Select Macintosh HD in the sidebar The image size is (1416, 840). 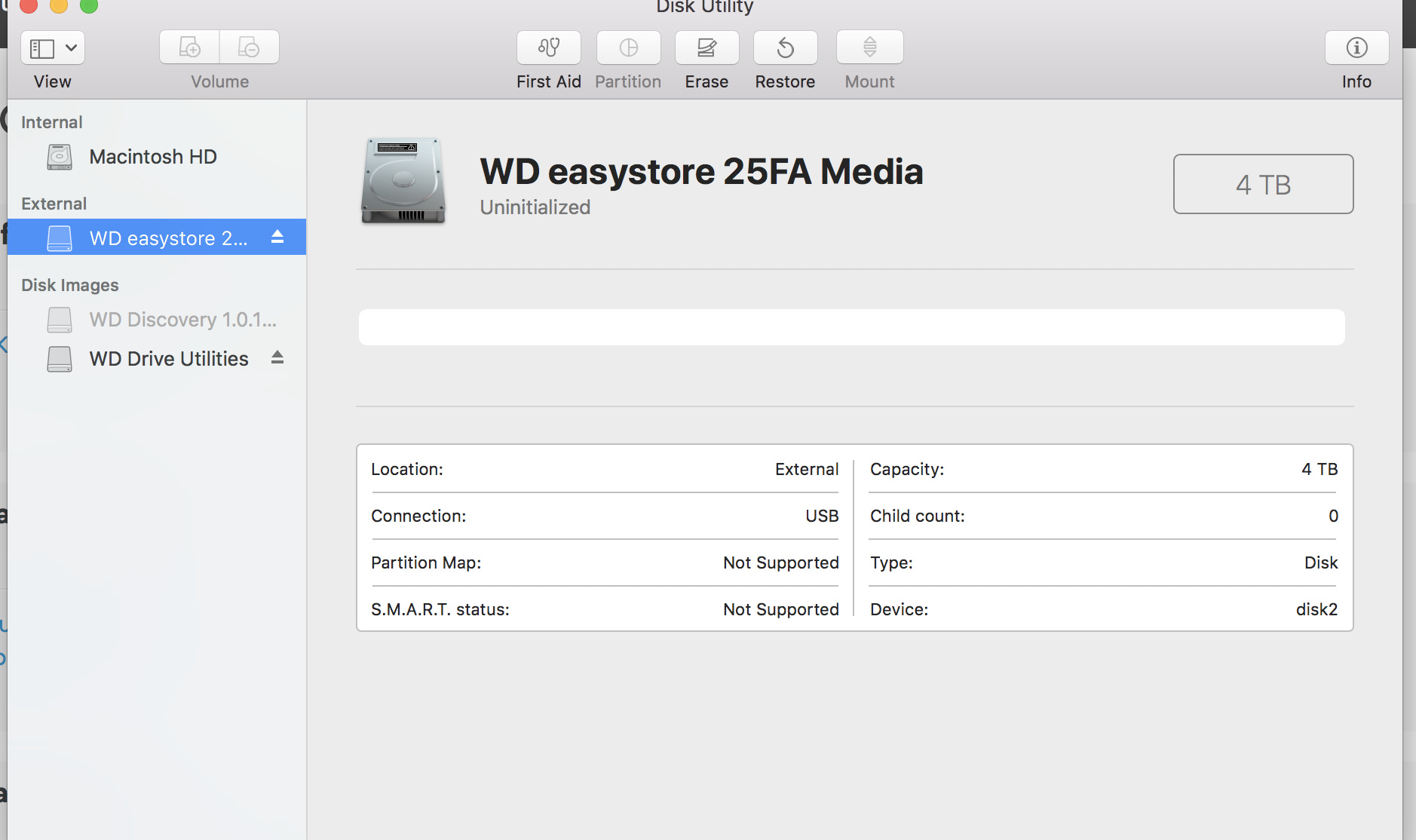(157, 157)
